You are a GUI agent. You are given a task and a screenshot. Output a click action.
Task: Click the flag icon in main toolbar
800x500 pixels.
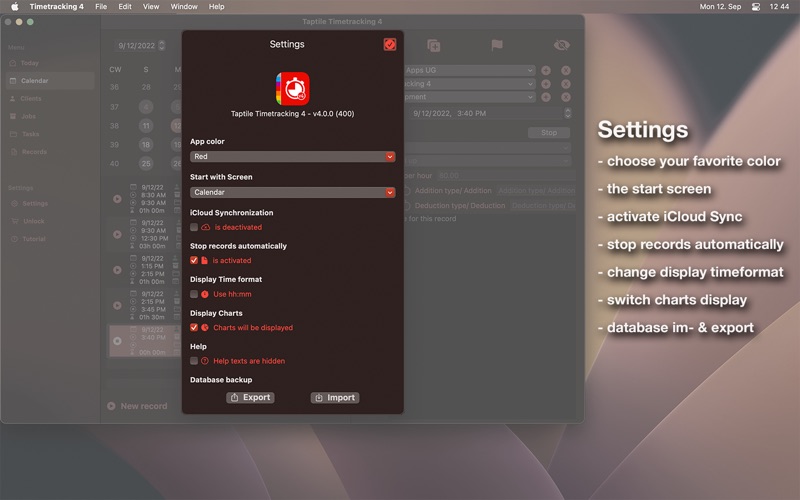pyautogui.click(x=497, y=45)
